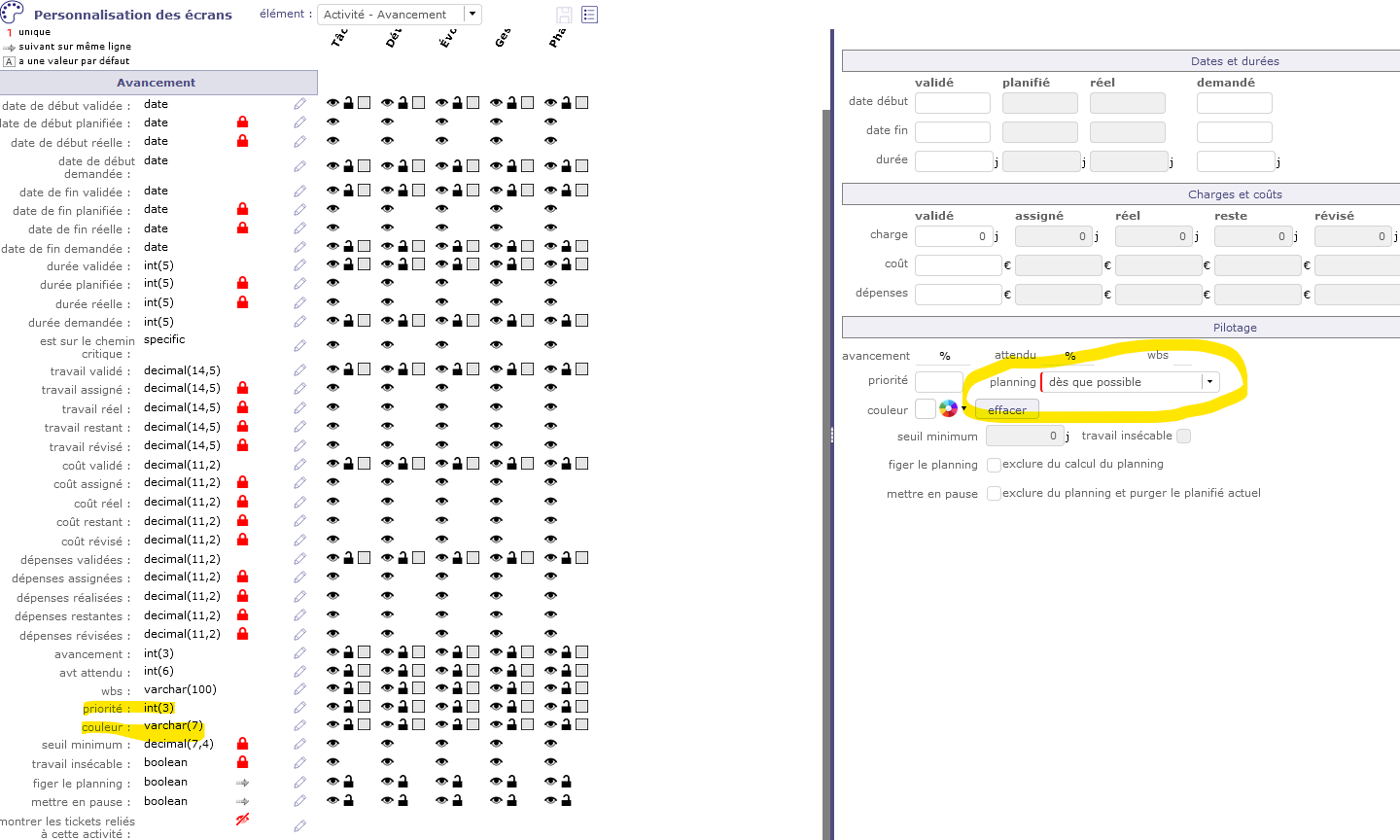
Task: Toggle the eye for 'date de fin réelle' in Évo column
Action: pyautogui.click(x=441, y=228)
